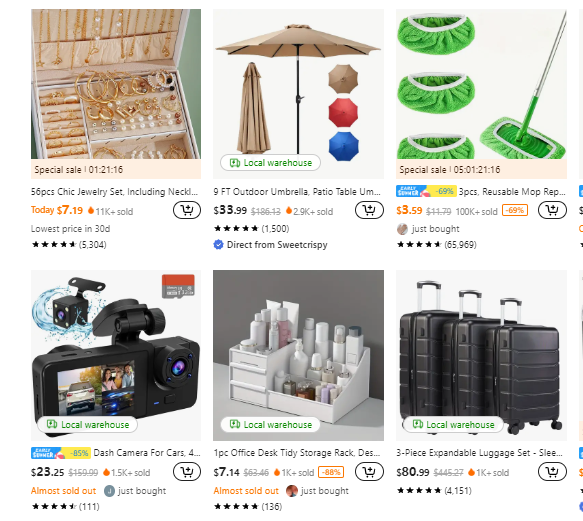Click the Early Summer -85% badge on Dash Camera
Image resolution: width=583 pixels, height=521 pixels.
tap(60, 453)
